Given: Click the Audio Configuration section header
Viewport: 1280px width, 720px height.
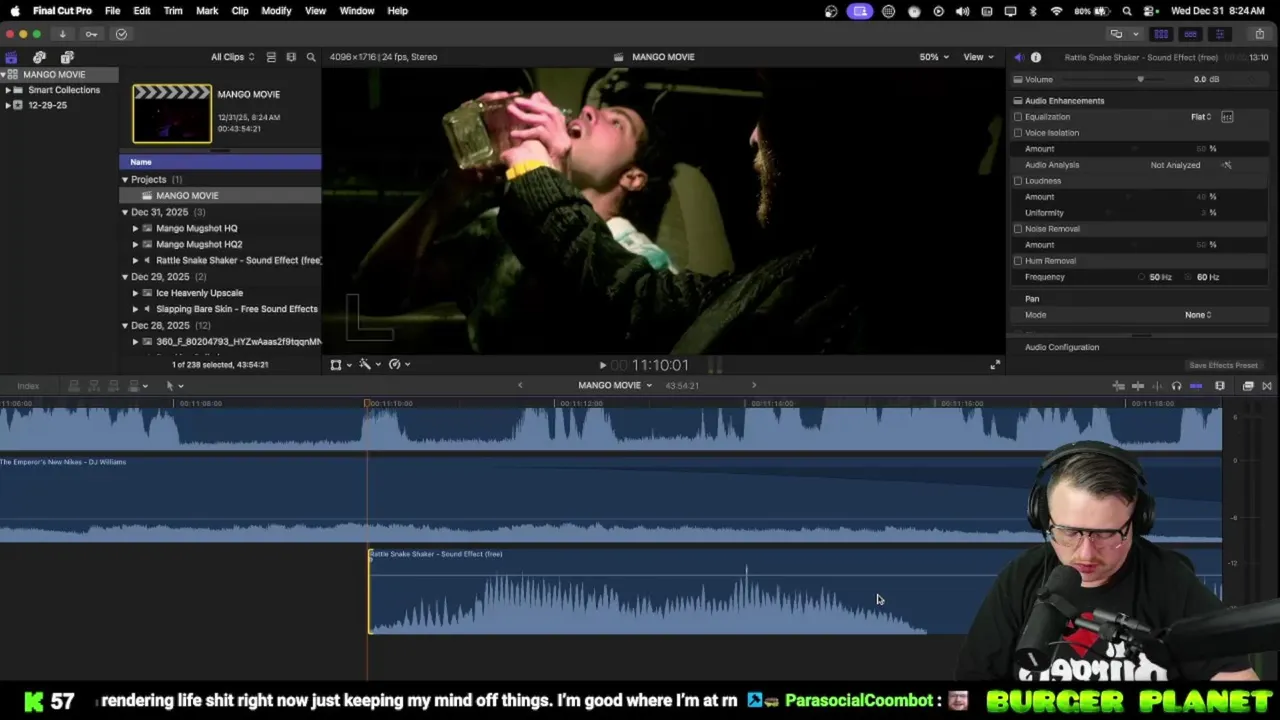Looking at the screenshot, I should [x=1062, y=347].
